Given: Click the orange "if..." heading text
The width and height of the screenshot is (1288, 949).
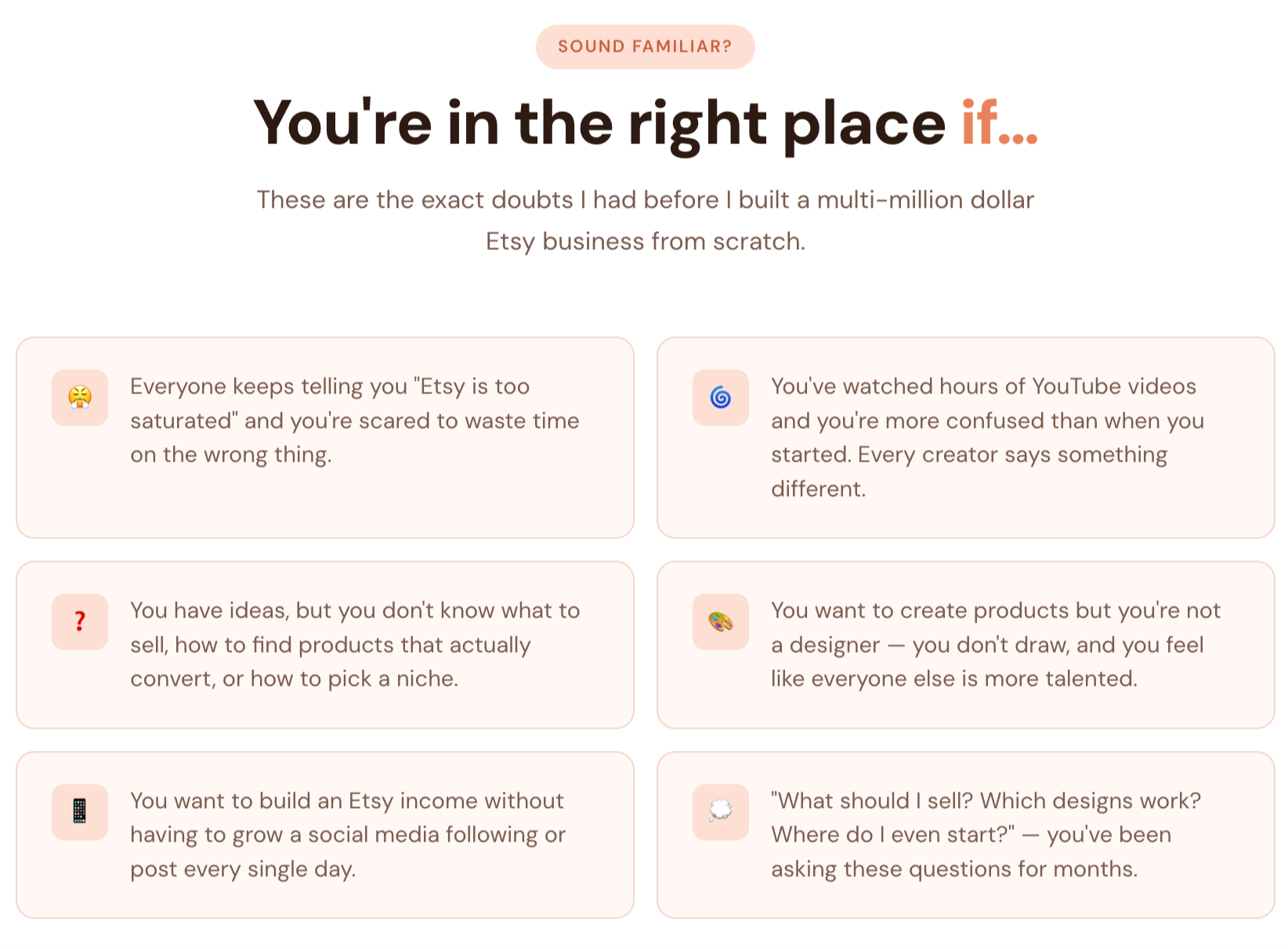Looking at the screenshot, I should pyautogui.click(x=999, y=124).
